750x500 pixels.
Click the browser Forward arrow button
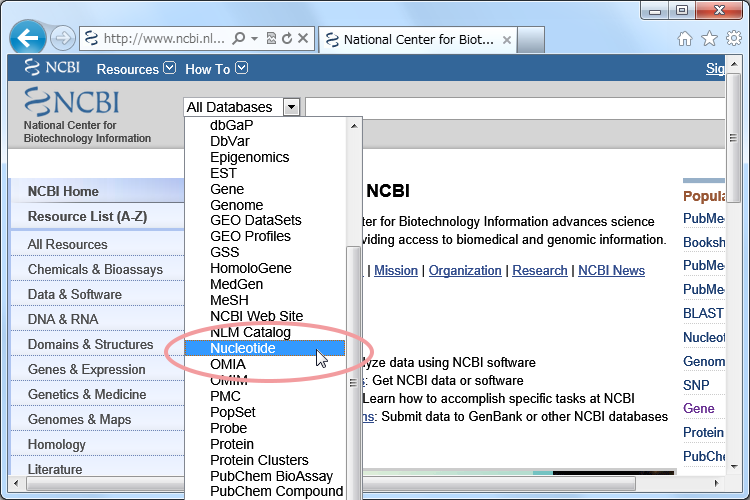(x=63, y=38)
